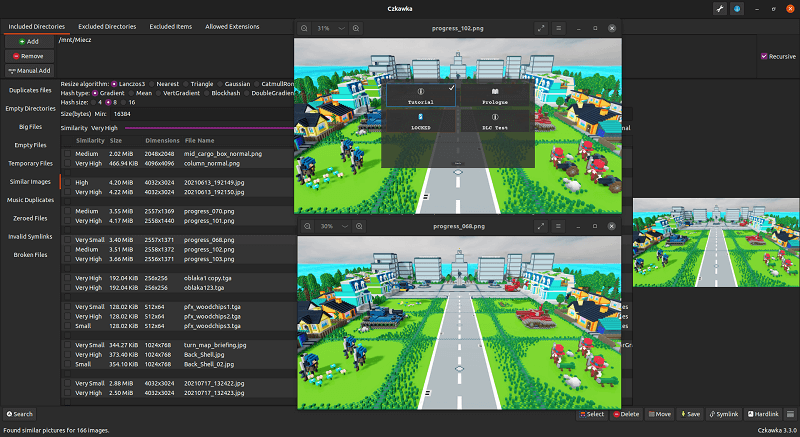Zoom out in the progress_102.png viewer
Image resolution: width=800 pixels, height=437 pixels.
306,28
